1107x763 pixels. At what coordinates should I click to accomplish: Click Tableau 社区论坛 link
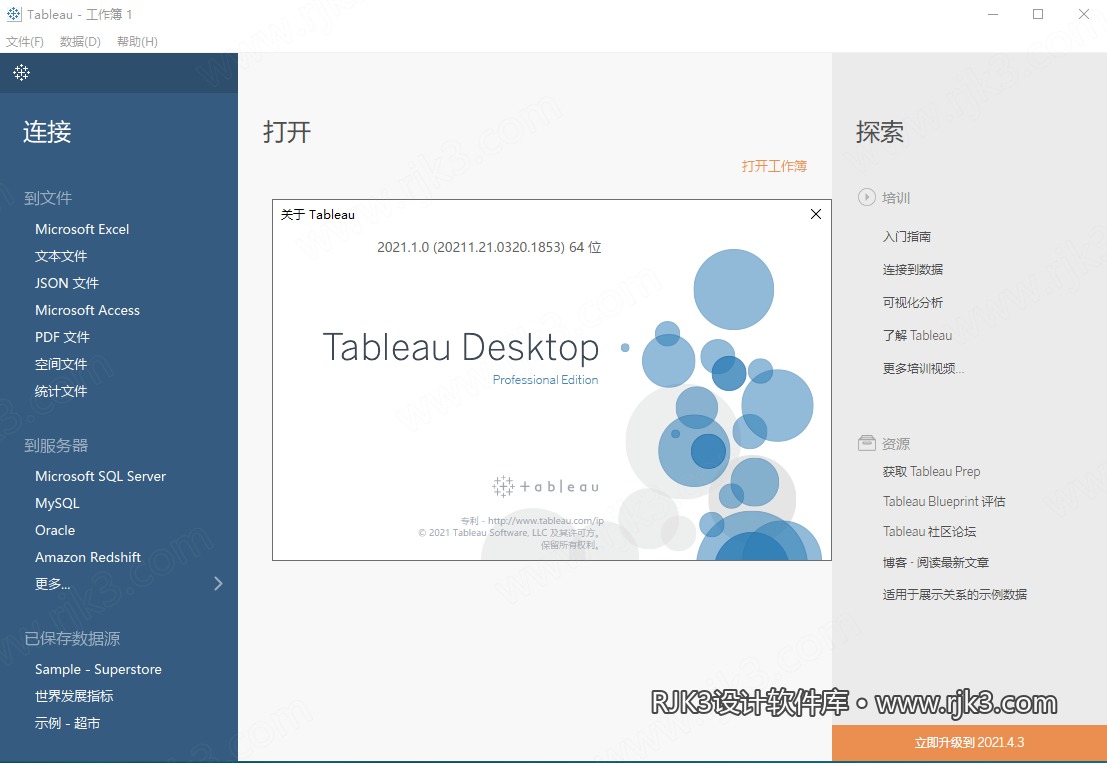tap(929, 531)
